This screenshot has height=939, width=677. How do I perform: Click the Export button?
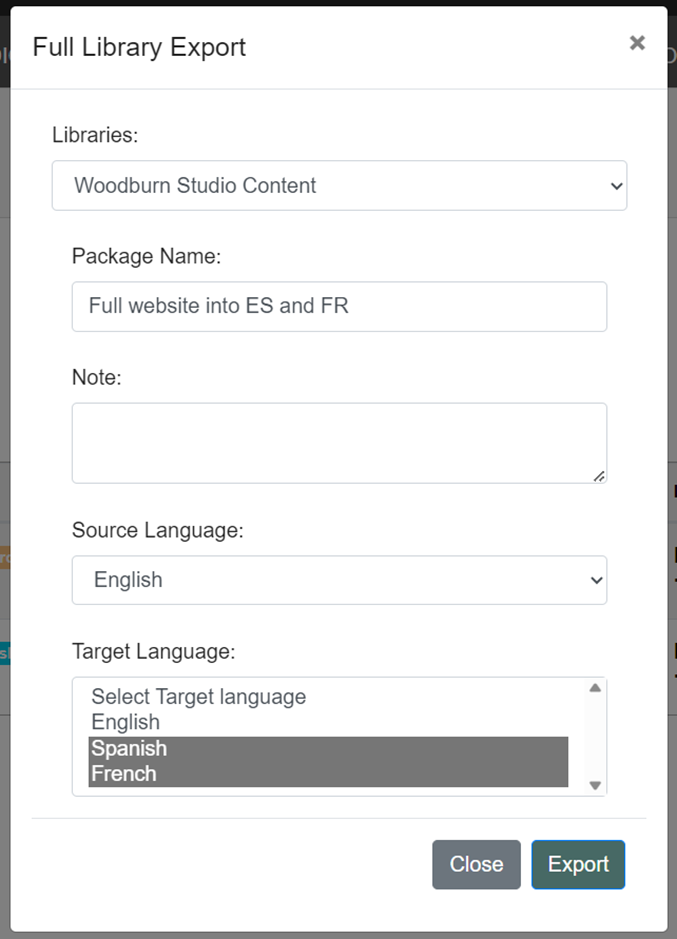(578, 864)
